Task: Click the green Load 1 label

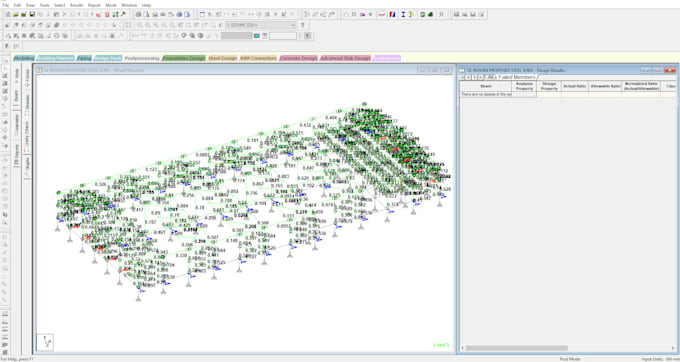Action: [441, 345]
